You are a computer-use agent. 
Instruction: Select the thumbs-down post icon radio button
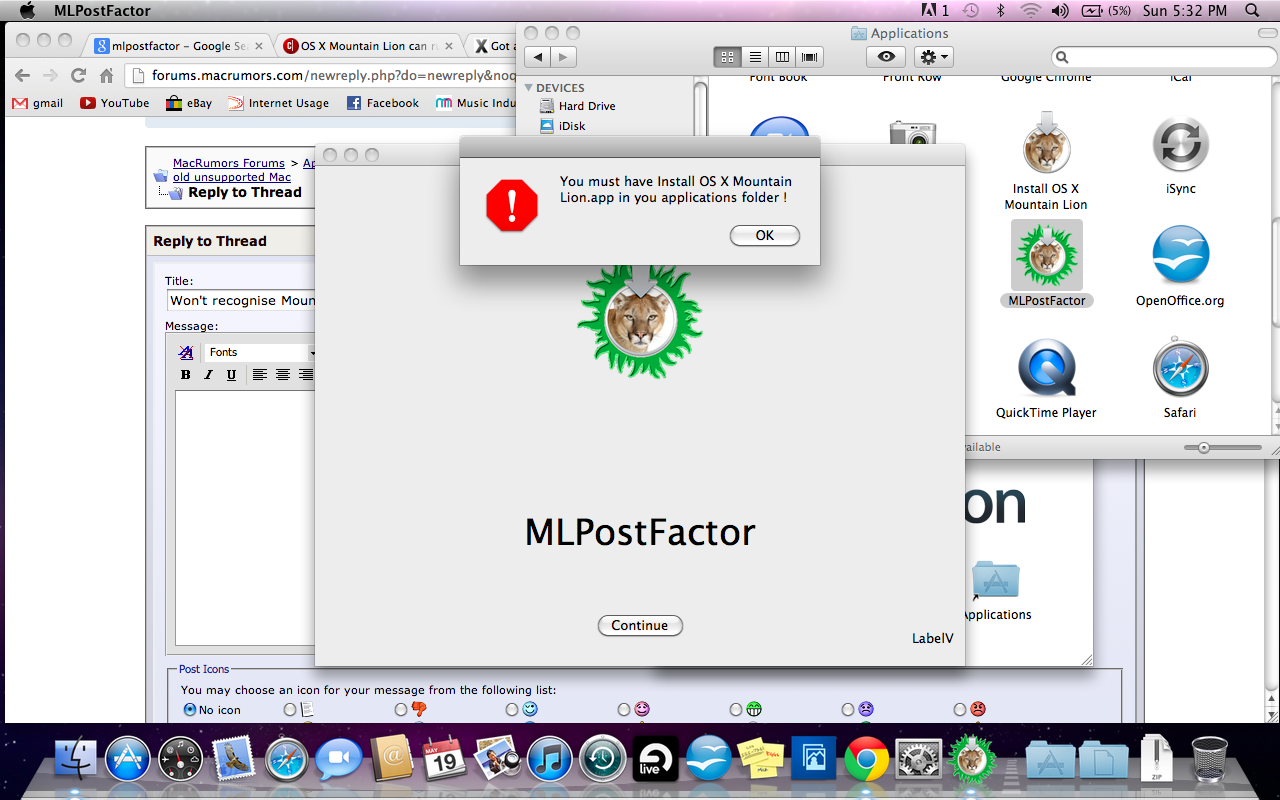pos(401,710)
